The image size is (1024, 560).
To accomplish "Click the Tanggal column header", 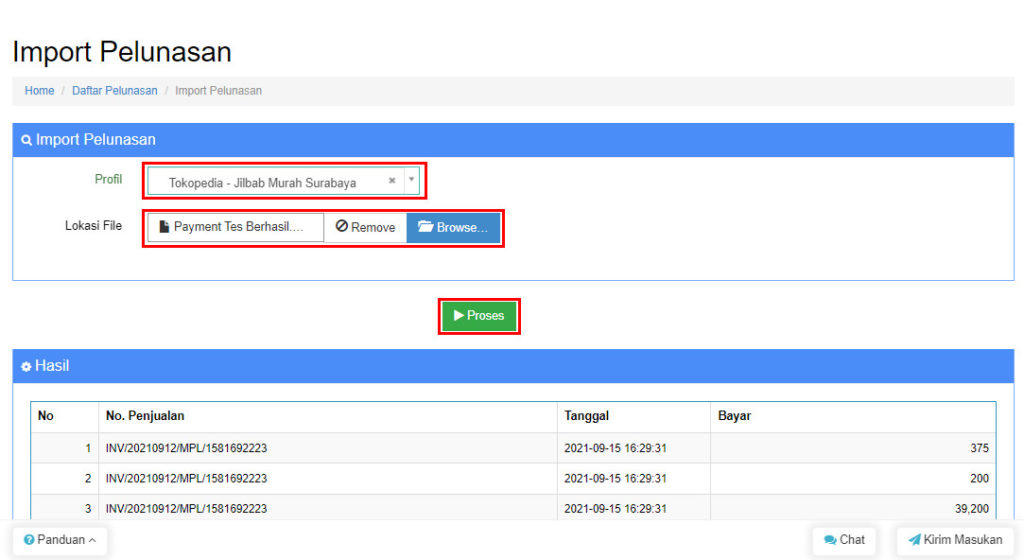I will coord(586,416).
